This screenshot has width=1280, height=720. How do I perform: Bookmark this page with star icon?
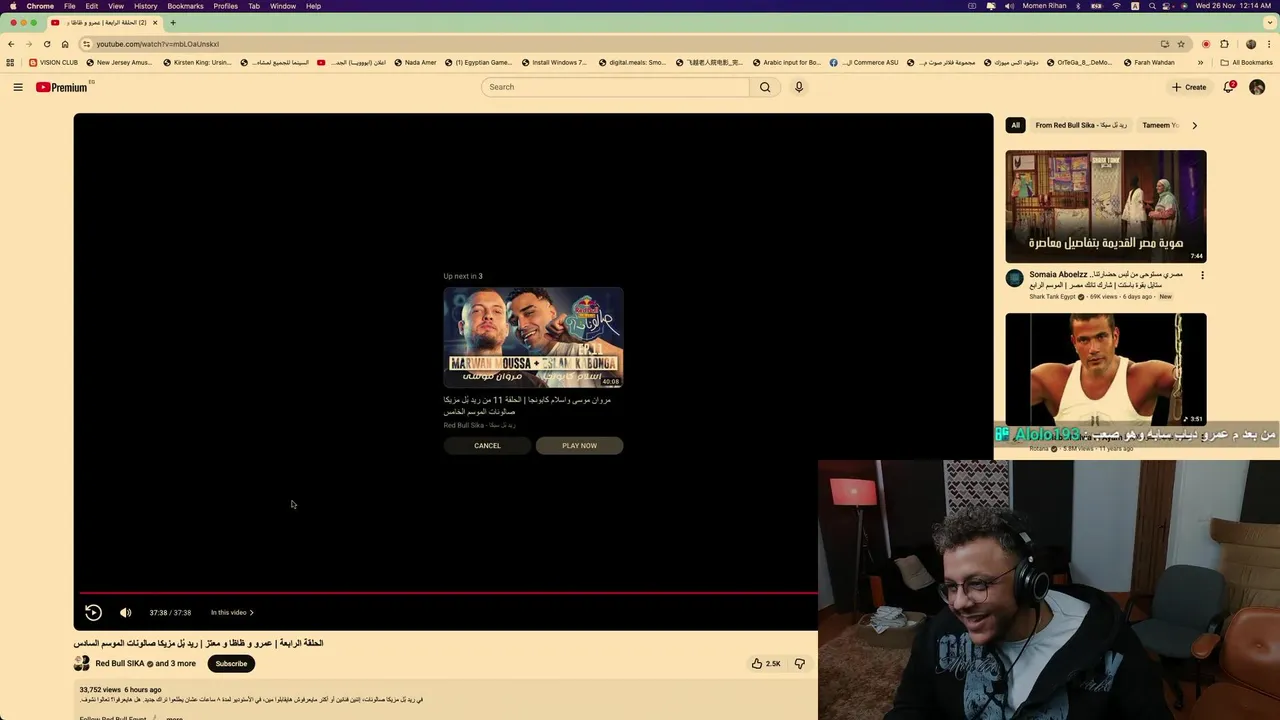1181,44
